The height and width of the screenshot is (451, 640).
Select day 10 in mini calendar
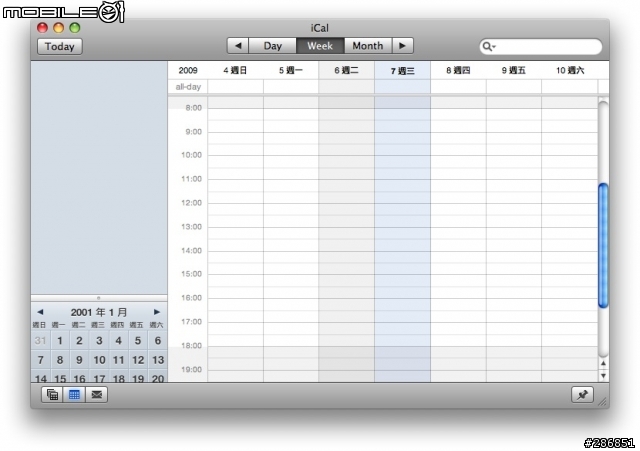99,360
